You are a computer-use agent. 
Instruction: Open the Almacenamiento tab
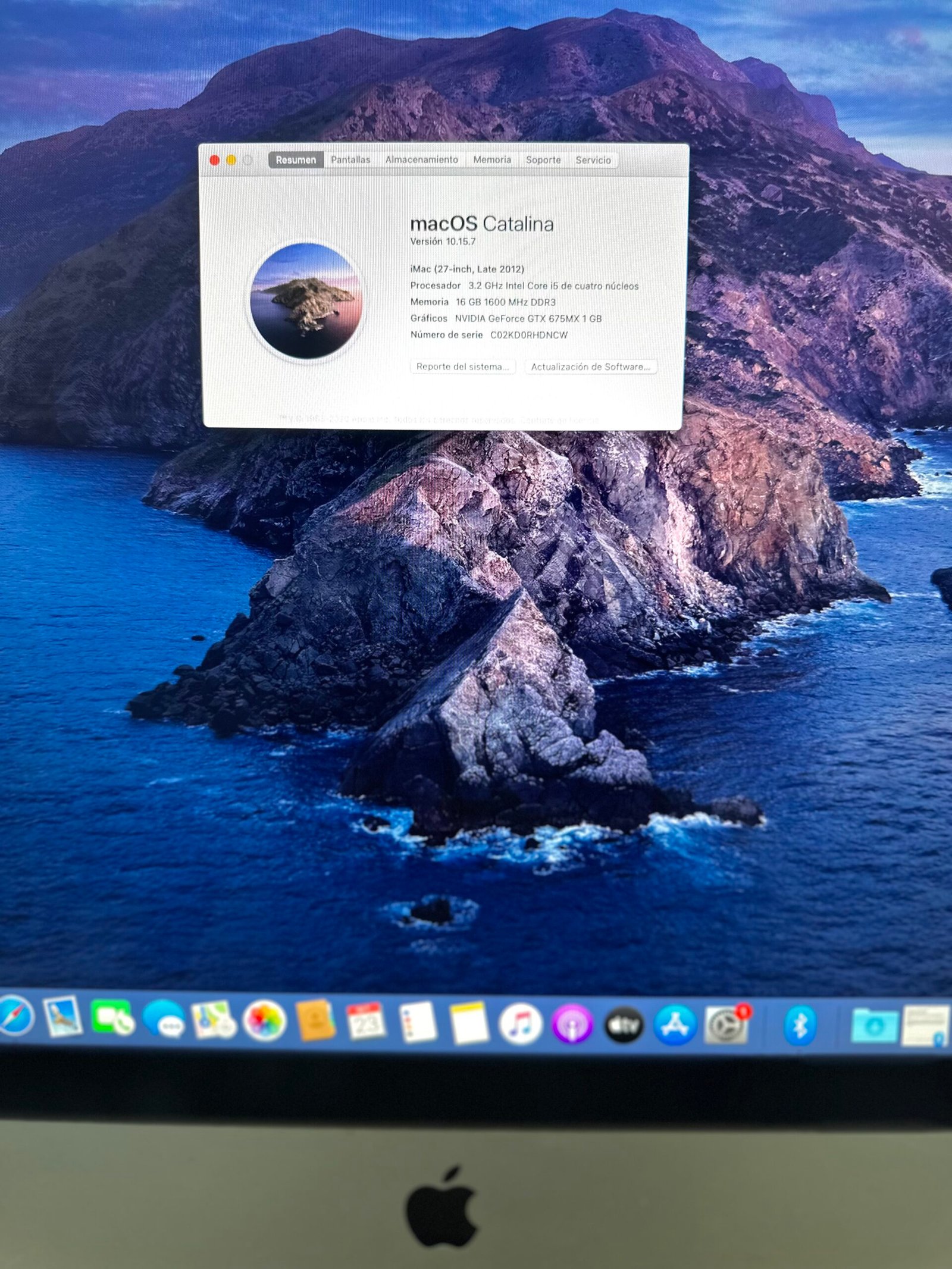pos(421,159)
